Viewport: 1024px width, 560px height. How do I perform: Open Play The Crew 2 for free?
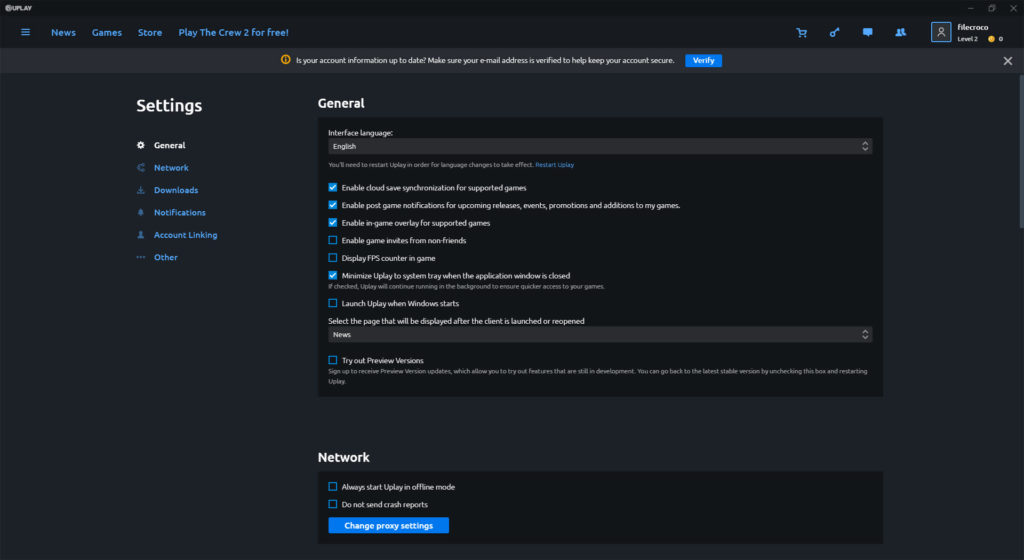click(x=233, y=33)
